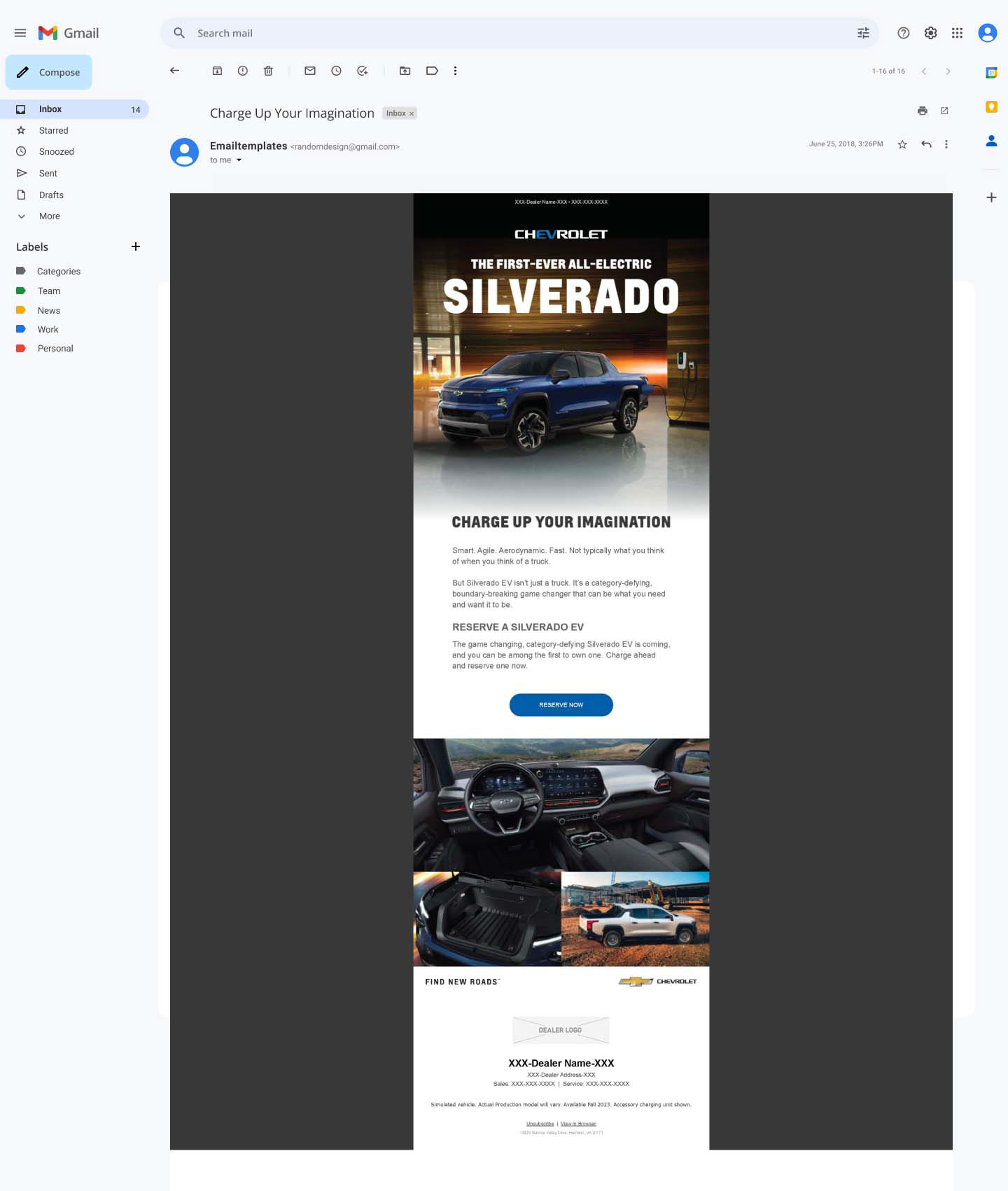The width and height of the screenshot is (1008, 1191).
Task: Open Google Calendar side panel
Action: (991, 73)
